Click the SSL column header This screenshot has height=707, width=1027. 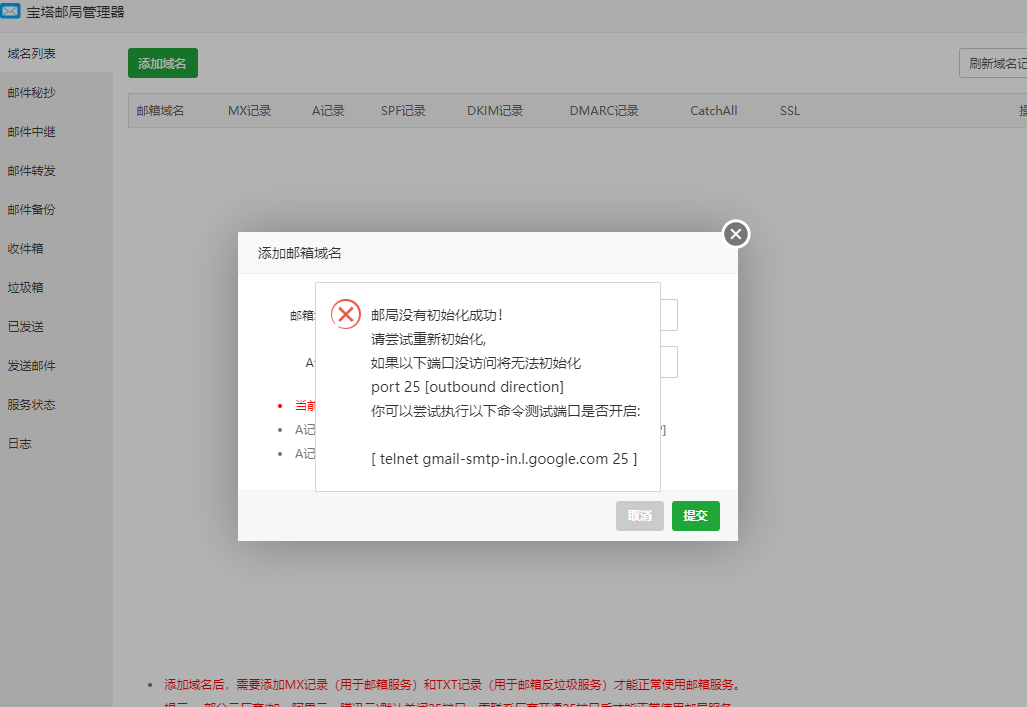pyautogui.click(x=790, y=111)
